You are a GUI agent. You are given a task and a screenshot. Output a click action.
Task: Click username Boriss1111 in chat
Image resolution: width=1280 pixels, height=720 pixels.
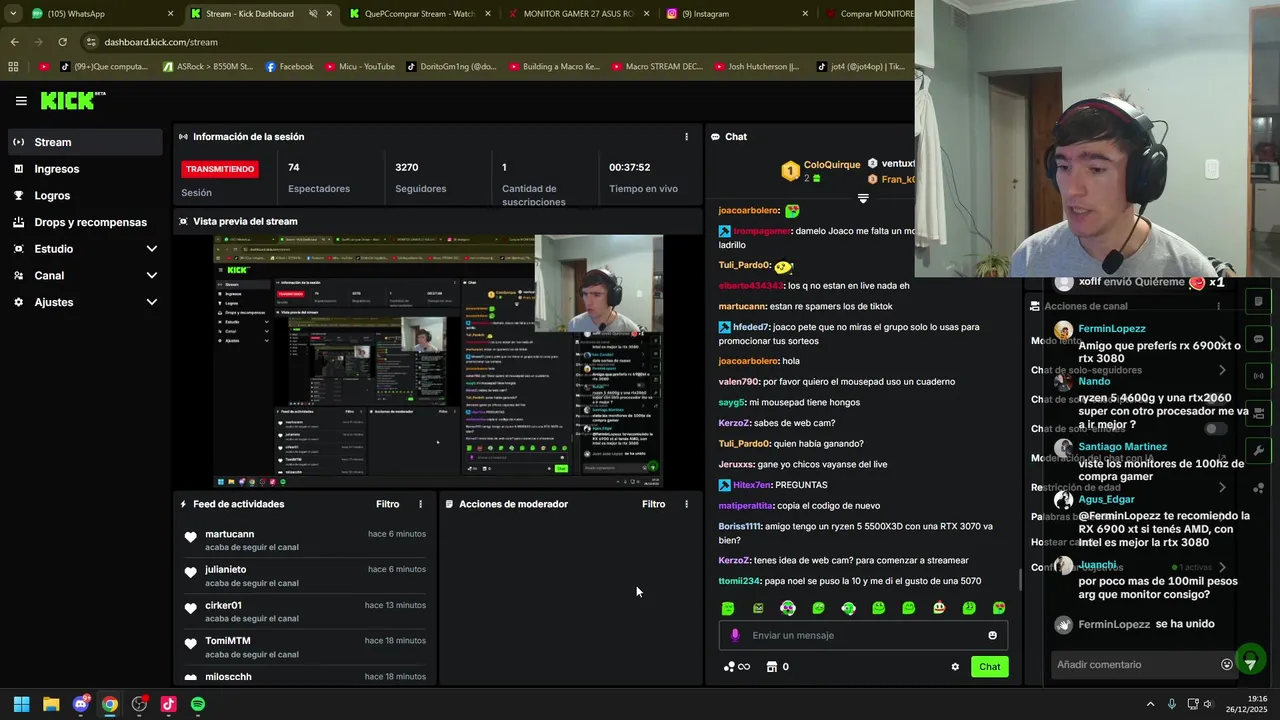[x=740, y=526]
